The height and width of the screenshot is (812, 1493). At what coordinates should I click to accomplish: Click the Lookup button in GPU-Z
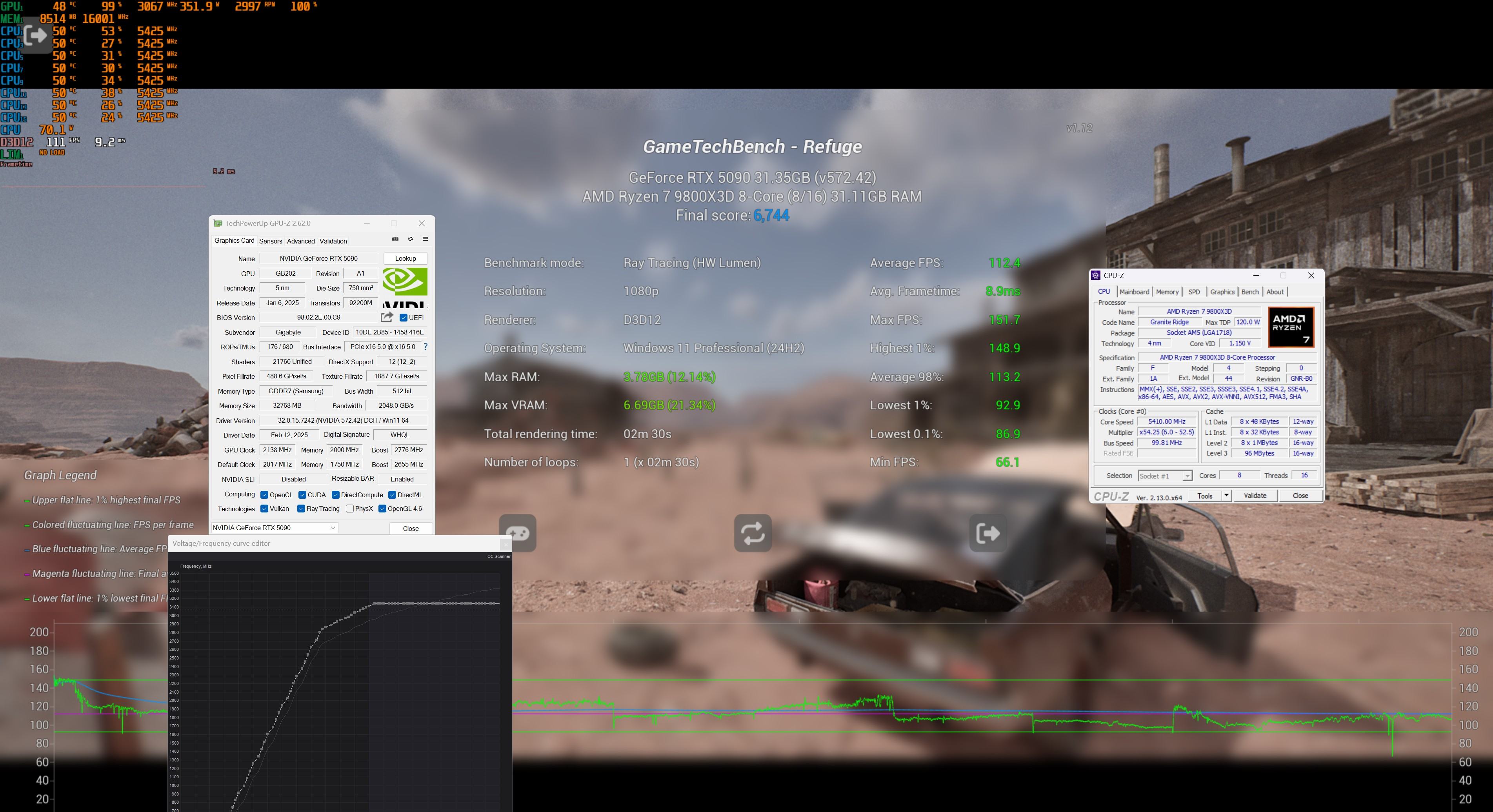pyautogui.click(x=405, y=258)
